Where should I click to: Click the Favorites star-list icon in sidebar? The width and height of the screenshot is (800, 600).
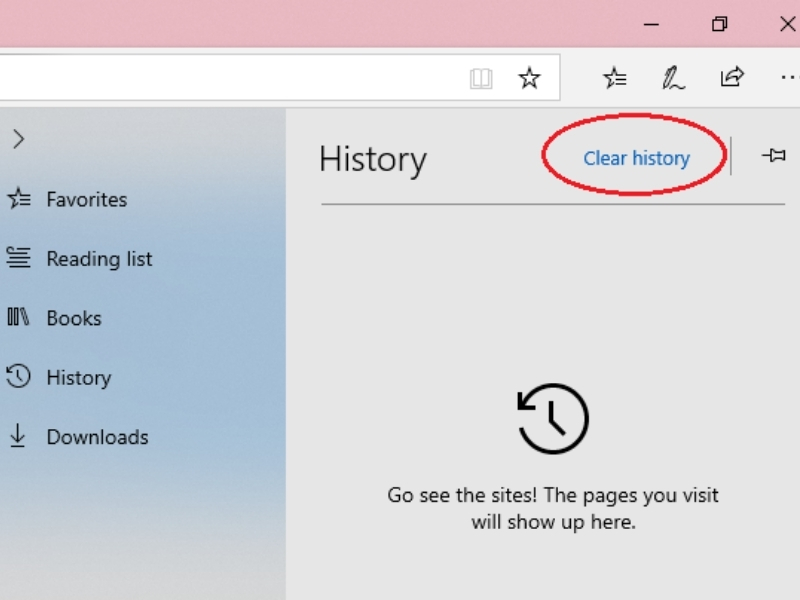click(19, 198)
